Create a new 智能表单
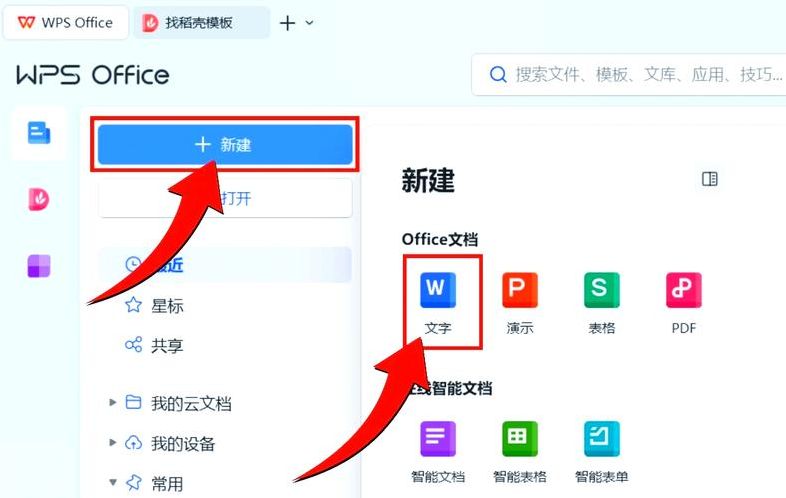The height and width of the screenshot is (498, 786). 602,452
